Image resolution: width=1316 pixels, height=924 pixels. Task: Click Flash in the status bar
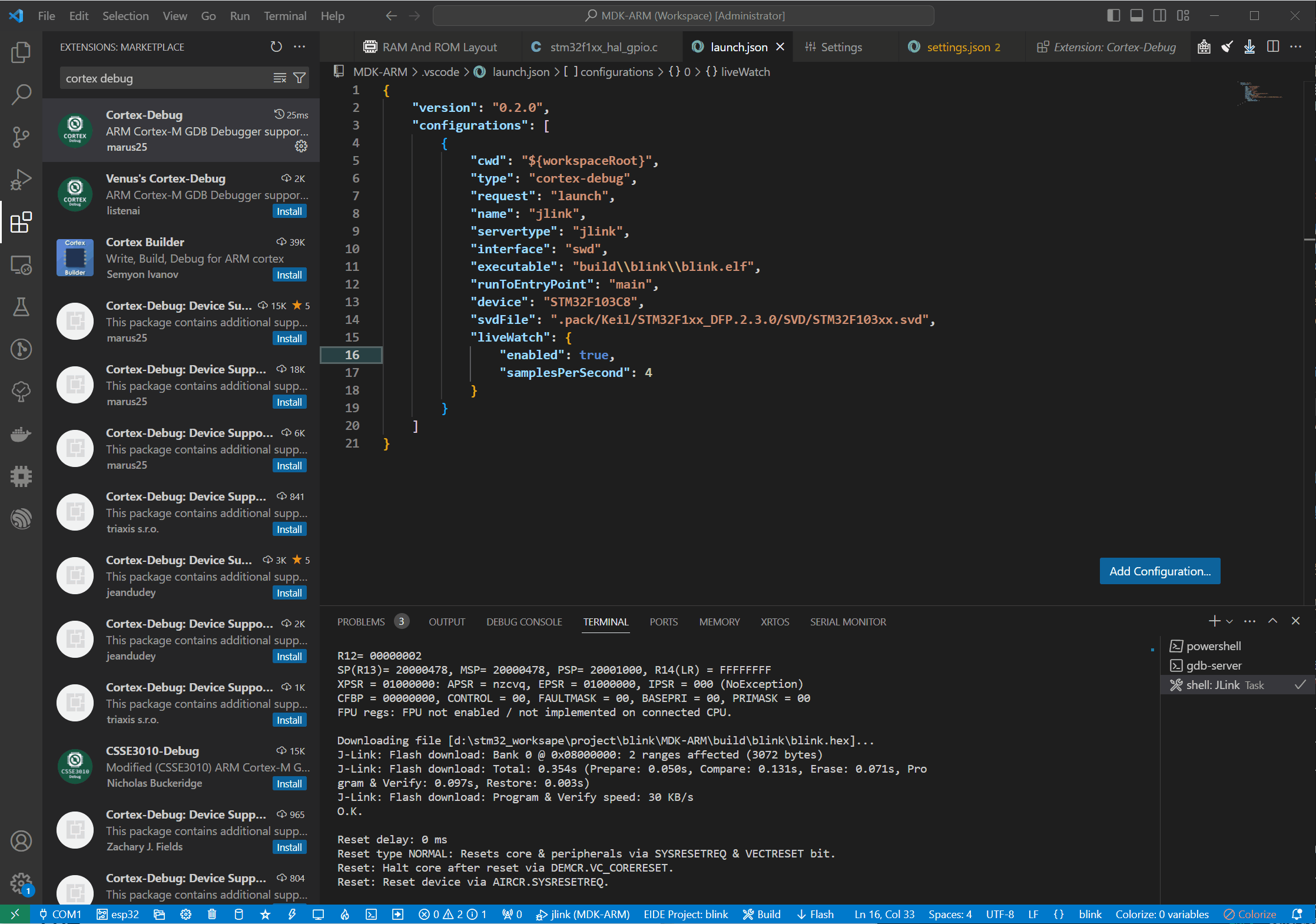click(815, 914)
